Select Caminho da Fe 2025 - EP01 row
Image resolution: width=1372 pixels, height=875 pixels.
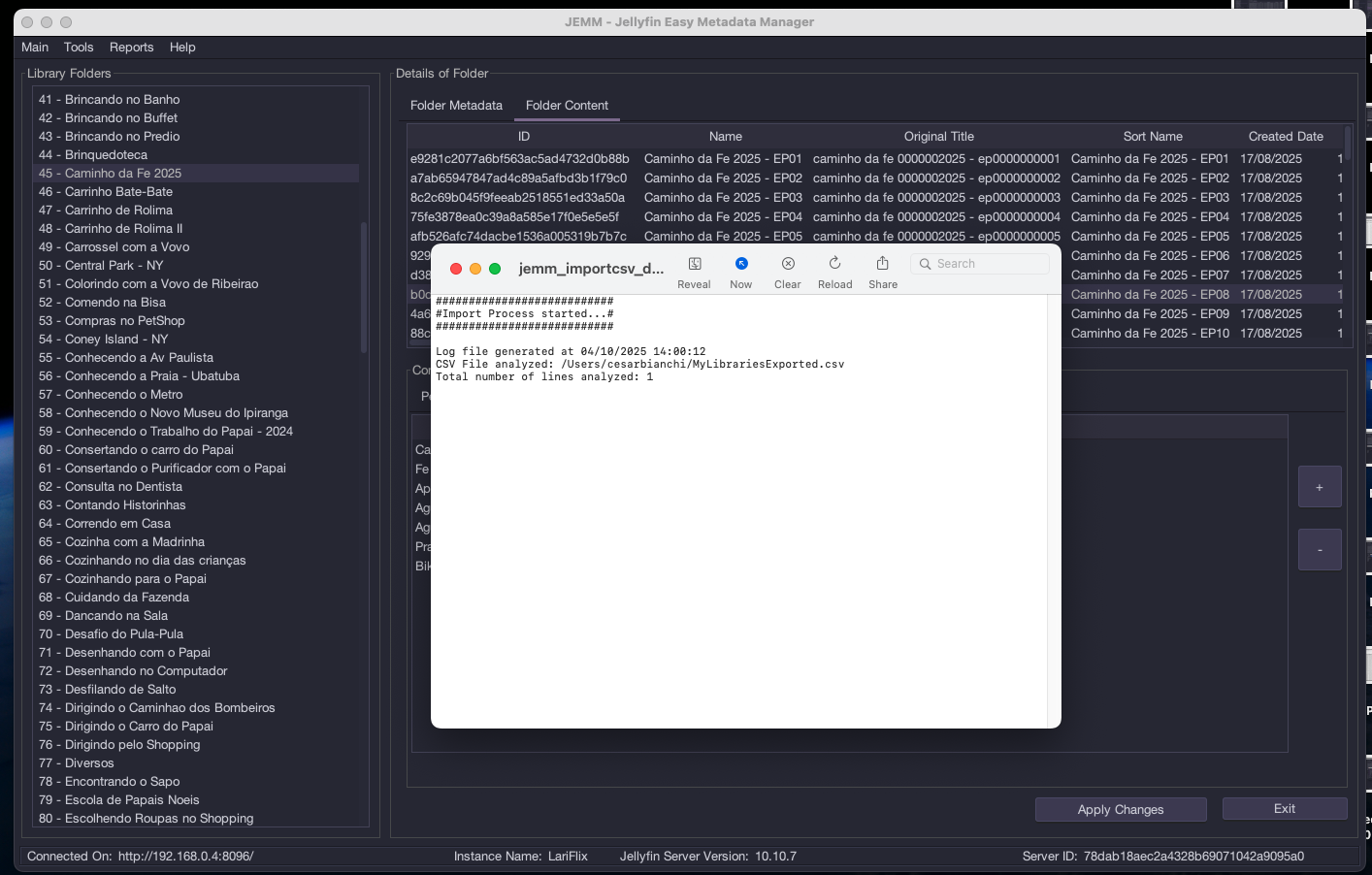[x=723, y=158]
